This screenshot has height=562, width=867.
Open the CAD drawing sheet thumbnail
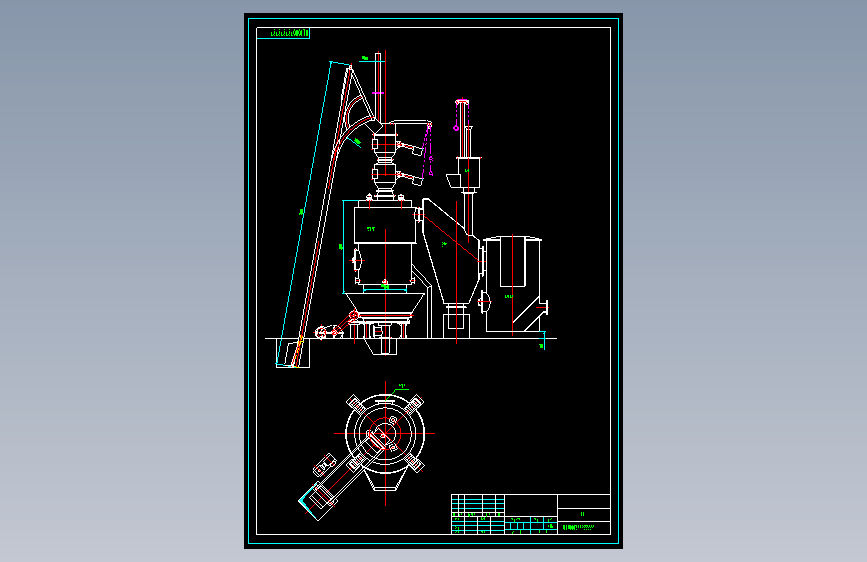coord(434,281)
